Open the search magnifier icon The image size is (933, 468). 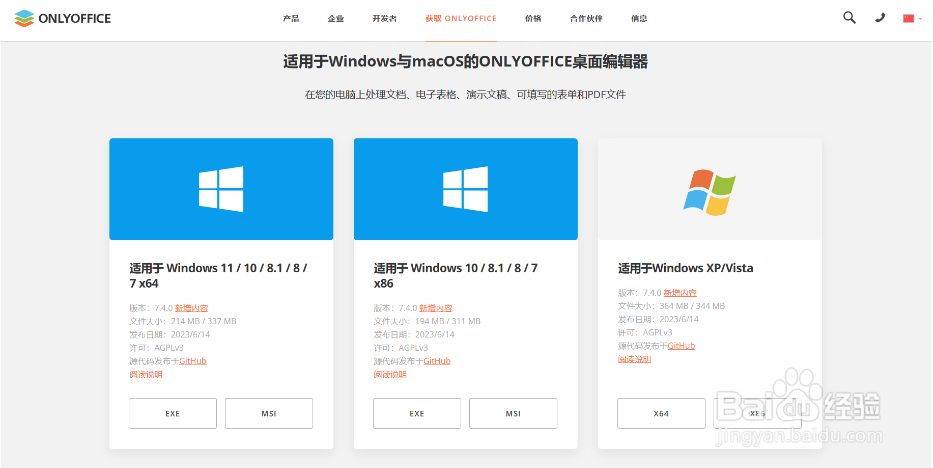(850, 18)
